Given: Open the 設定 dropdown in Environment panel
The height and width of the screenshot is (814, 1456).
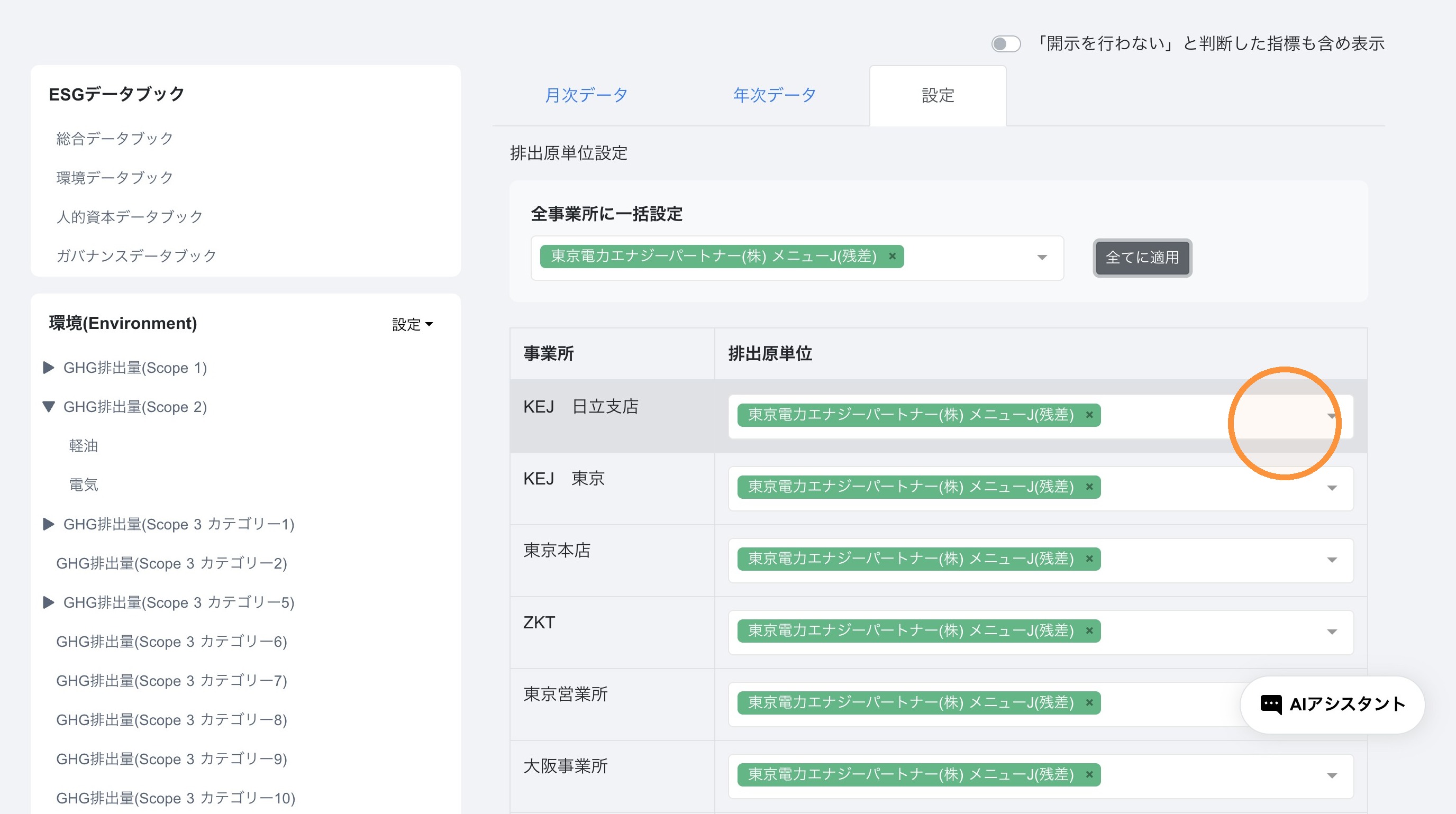Looking at the screenshot, I should (413, 324).
